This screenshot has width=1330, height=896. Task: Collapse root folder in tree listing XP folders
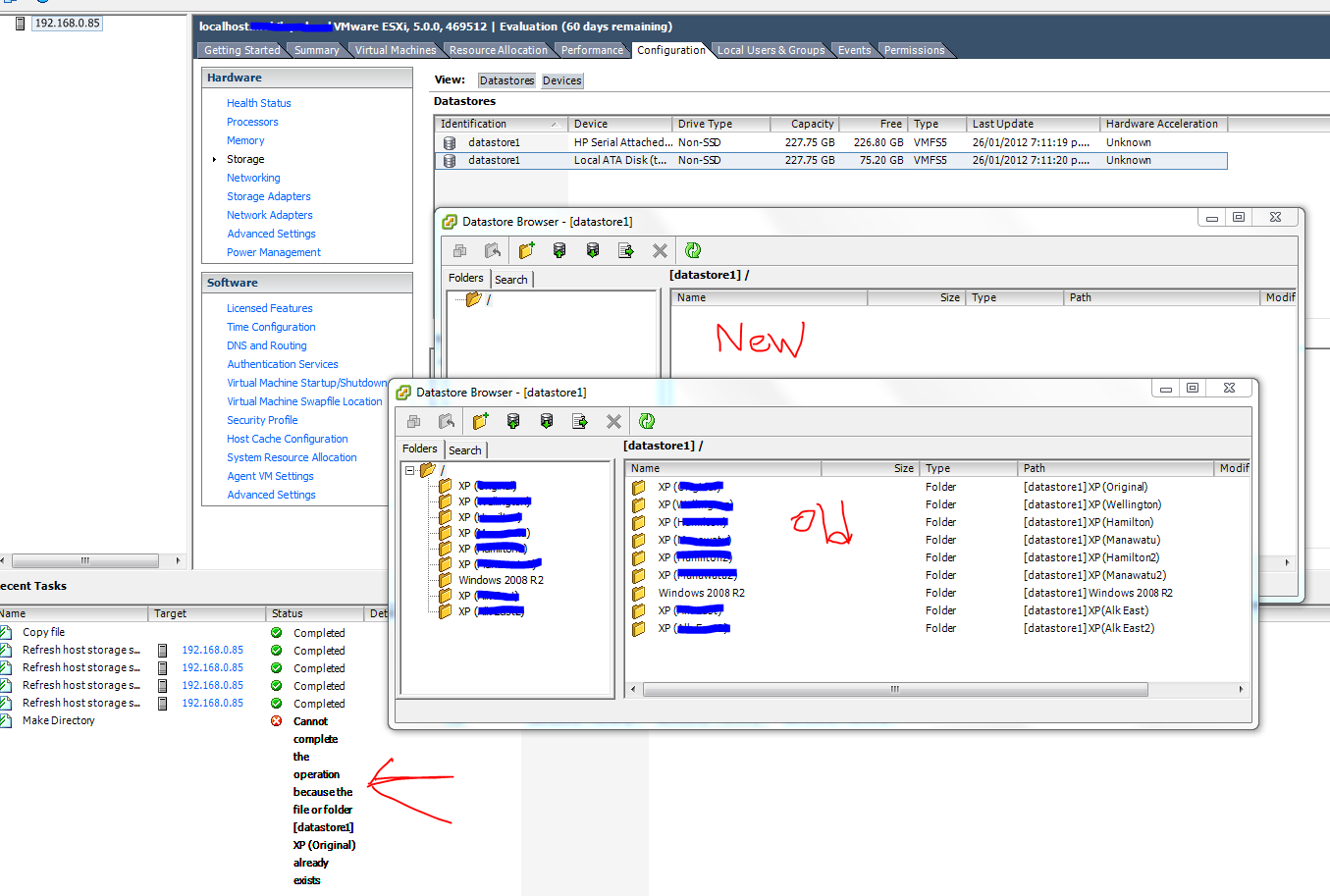coord(409,470)
